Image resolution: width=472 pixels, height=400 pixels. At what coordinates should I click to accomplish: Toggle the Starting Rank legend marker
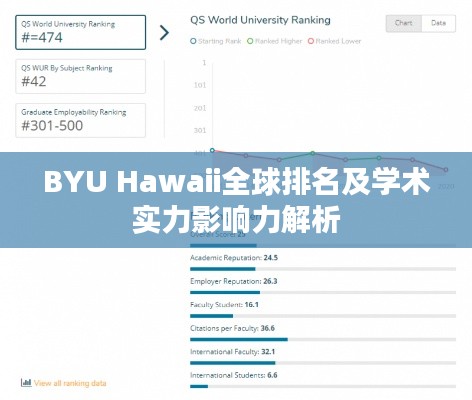(193, 41)
